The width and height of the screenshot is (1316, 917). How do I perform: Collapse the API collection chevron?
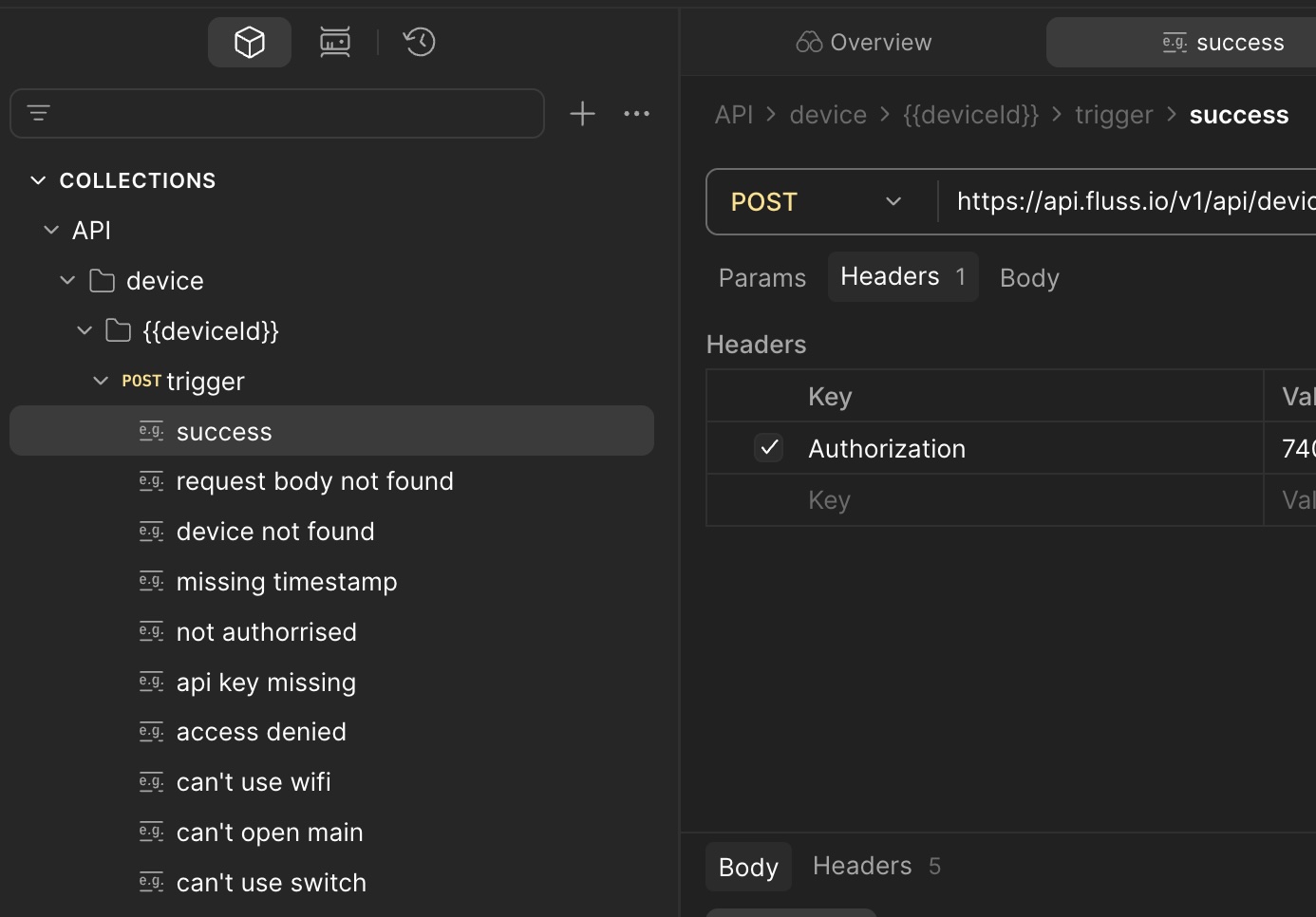coord(51,231)
